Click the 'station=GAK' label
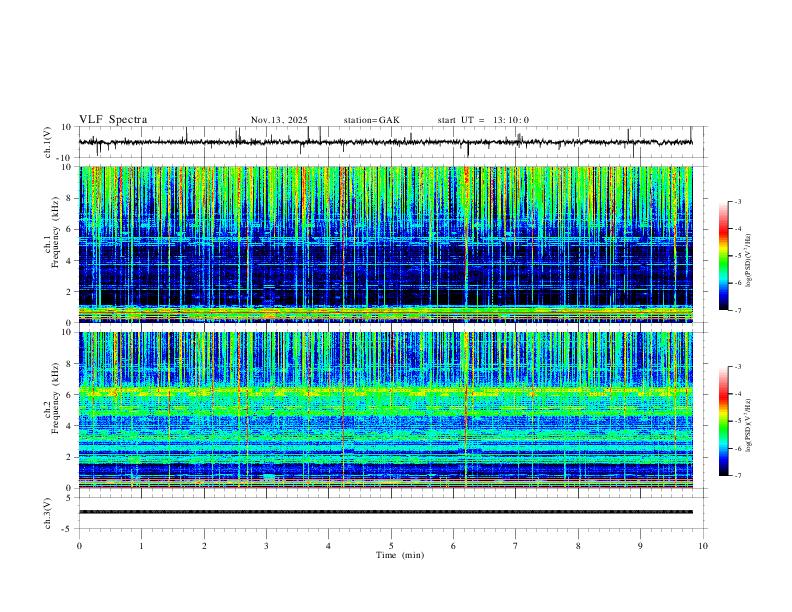The width and height of the screenshot is (792, 612). 372,120
